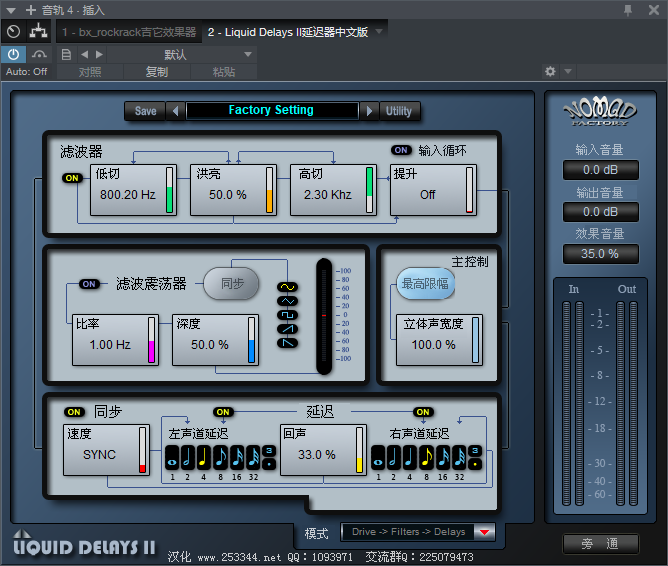The image size is (668, 566).
Task: Click 对照 compare option
Action: pos(90,72)
